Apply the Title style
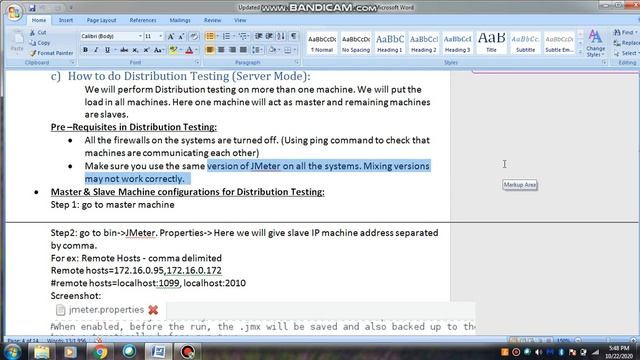The height and width of the screenshot is (360, 640). 491,43
